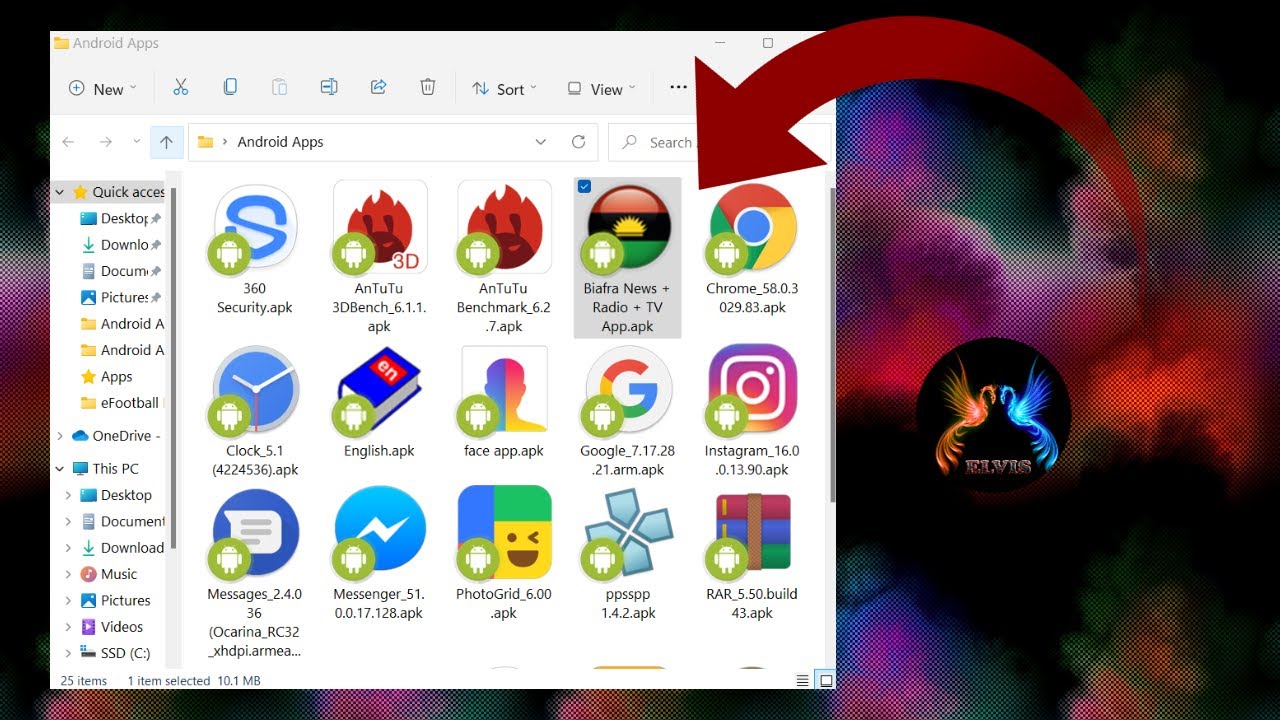Select AnTuTu 3DBench_6.1.1.apk file
1280x720 pixels.
click(x=379, y=258)
